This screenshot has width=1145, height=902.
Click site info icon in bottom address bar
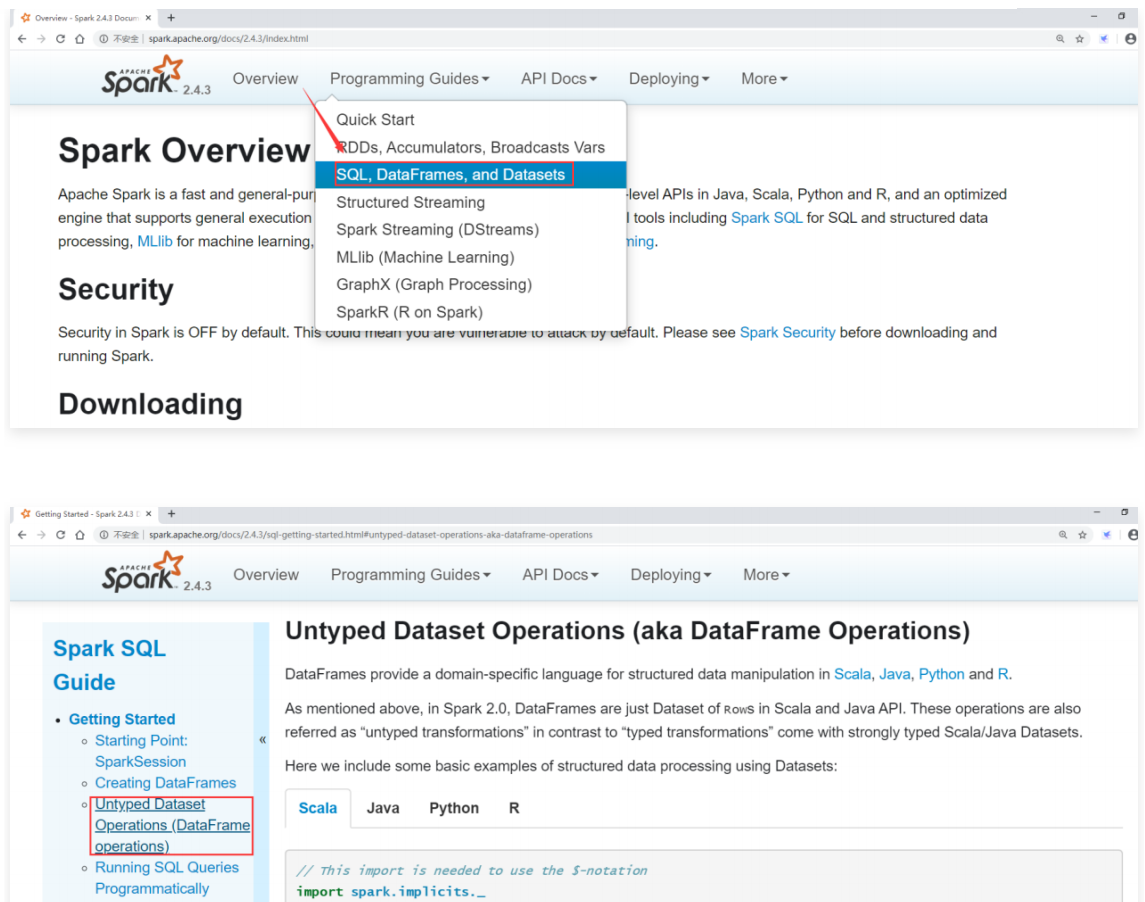tap(104, 535)
